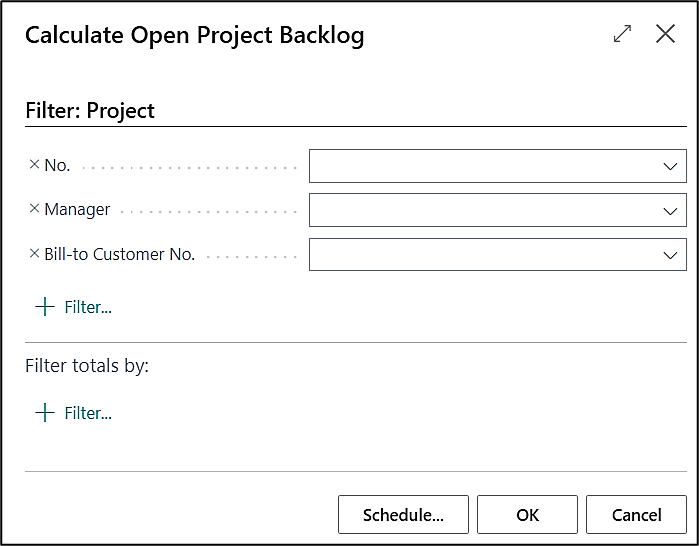Expand the dialog to full size
Screen dimensions: 699x546
coord(622,34)
